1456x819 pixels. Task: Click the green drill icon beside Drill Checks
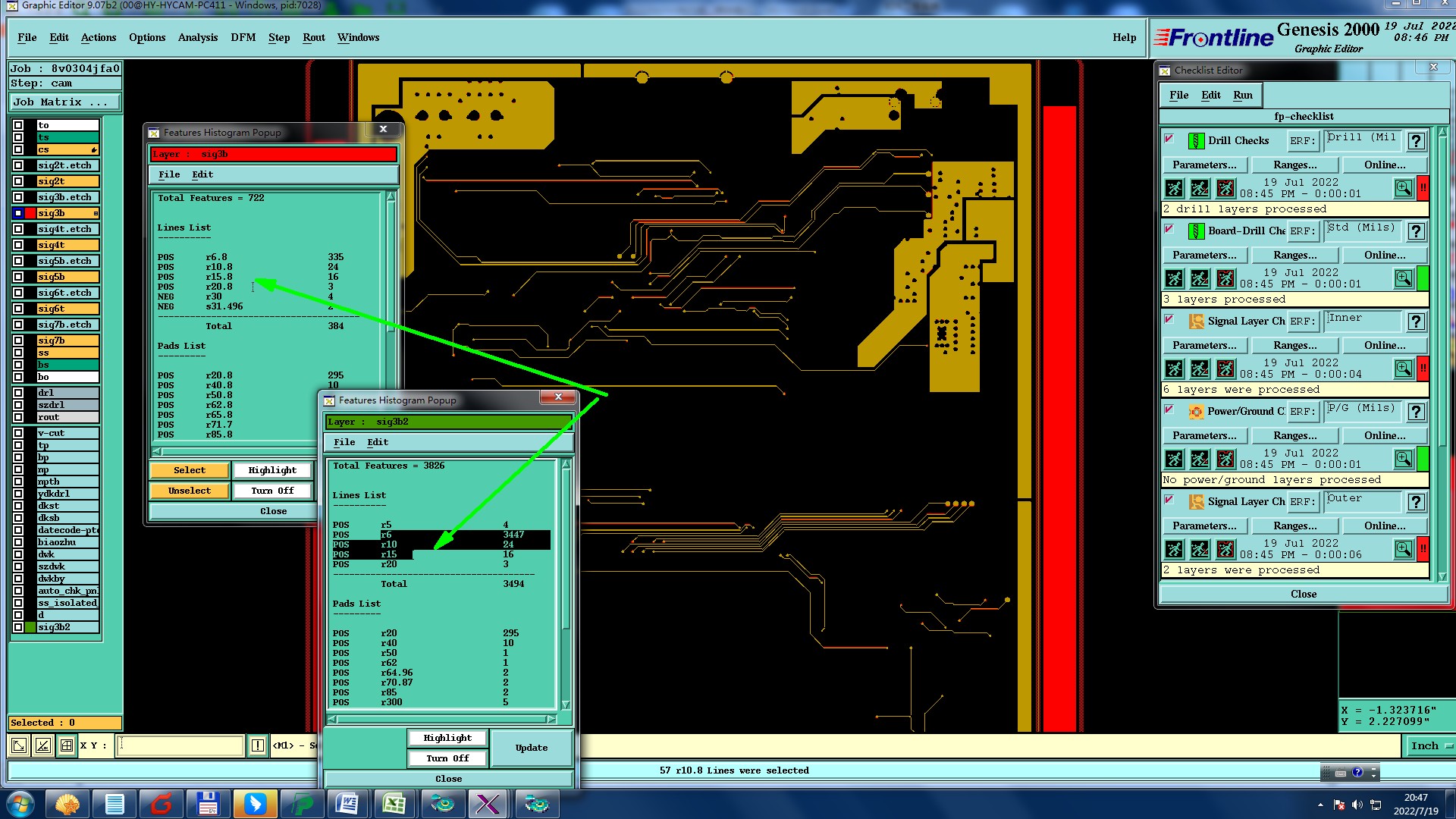1196,141
